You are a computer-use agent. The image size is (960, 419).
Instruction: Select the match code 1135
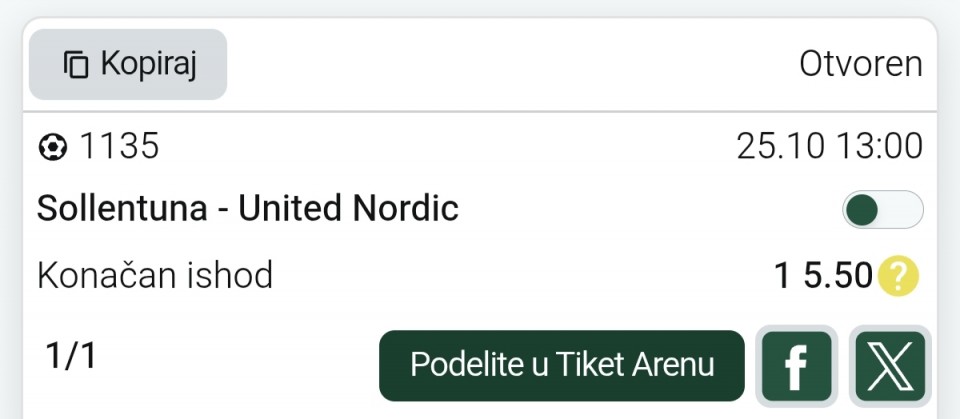(x=119, y=147)
